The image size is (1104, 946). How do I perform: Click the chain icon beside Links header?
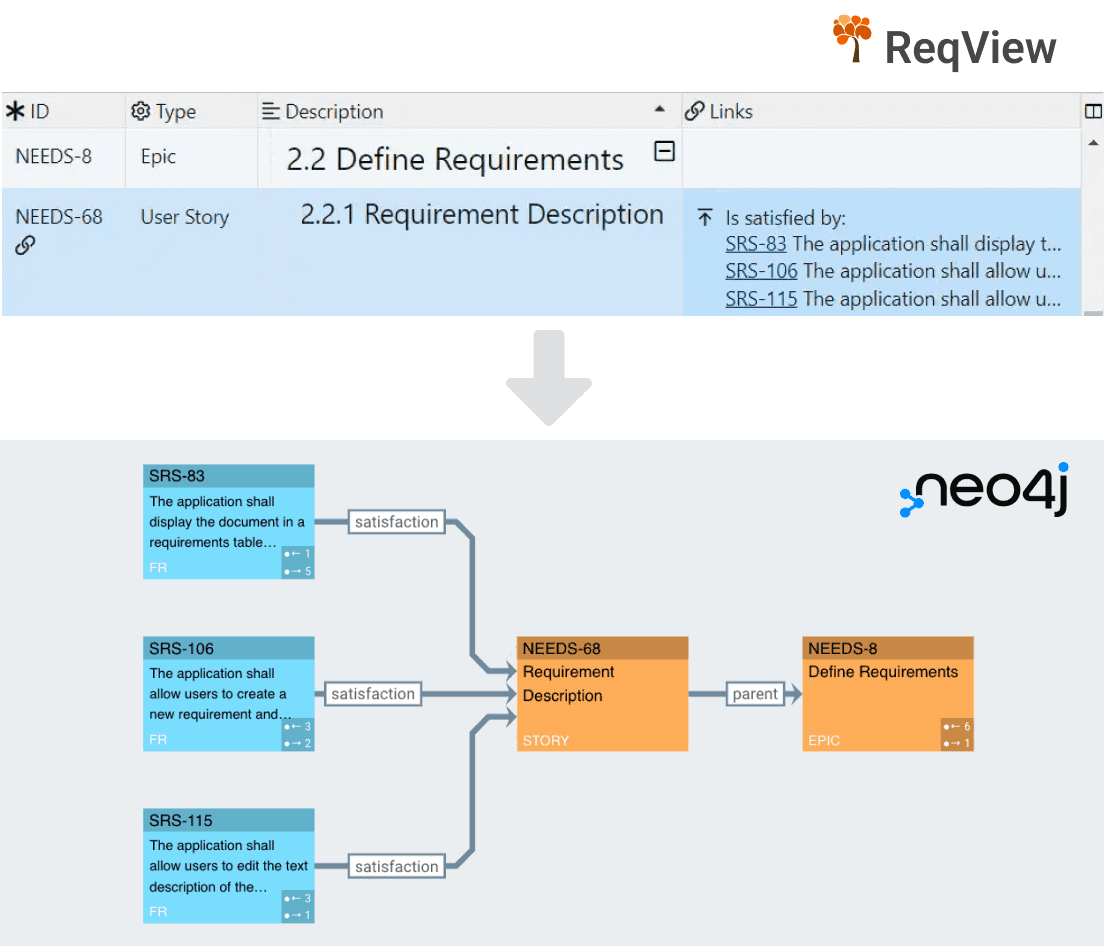(x=694, y=111)
